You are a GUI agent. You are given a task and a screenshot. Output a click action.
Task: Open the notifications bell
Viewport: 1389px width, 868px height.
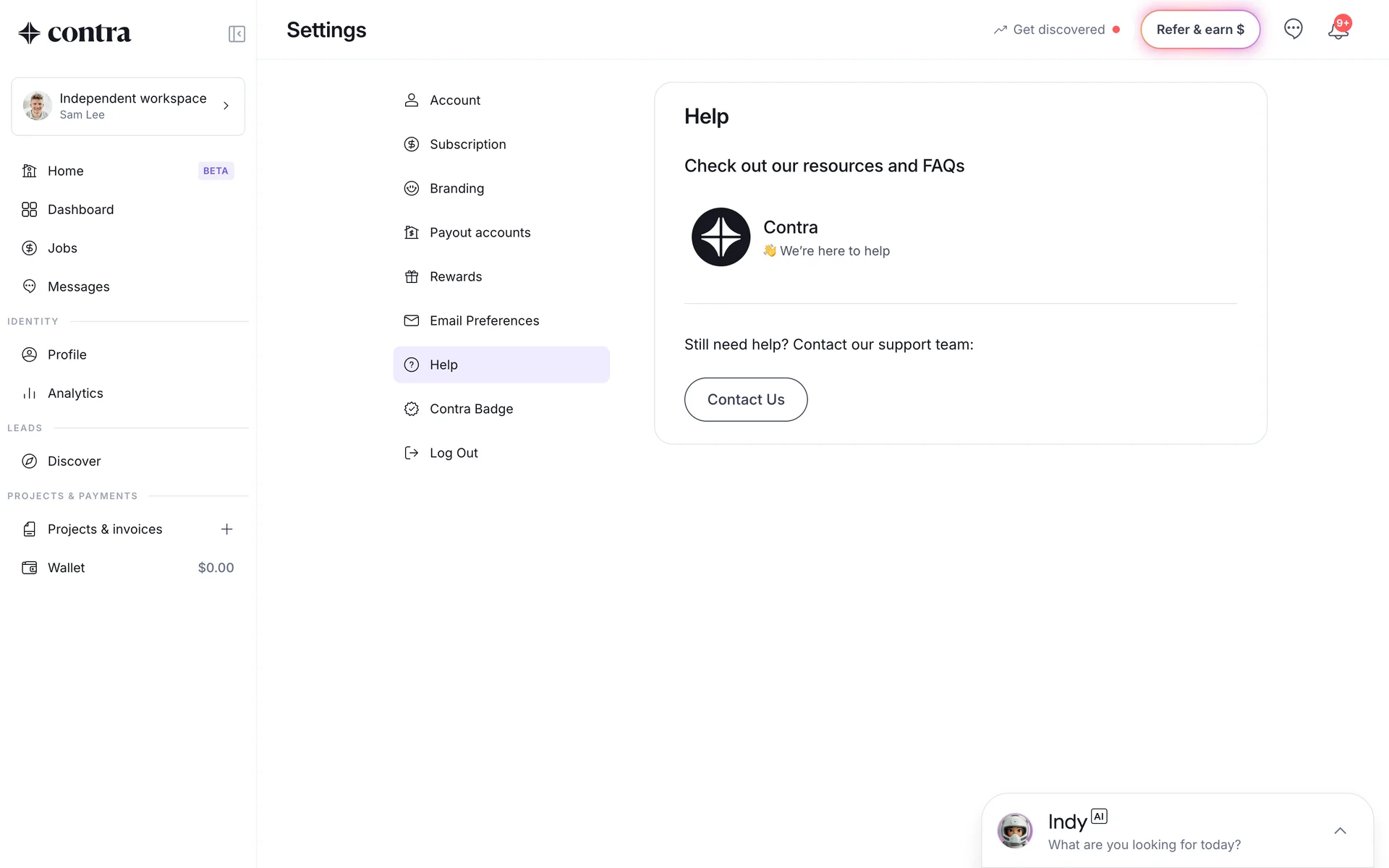pyautogui.click(x=1338, y=30)
